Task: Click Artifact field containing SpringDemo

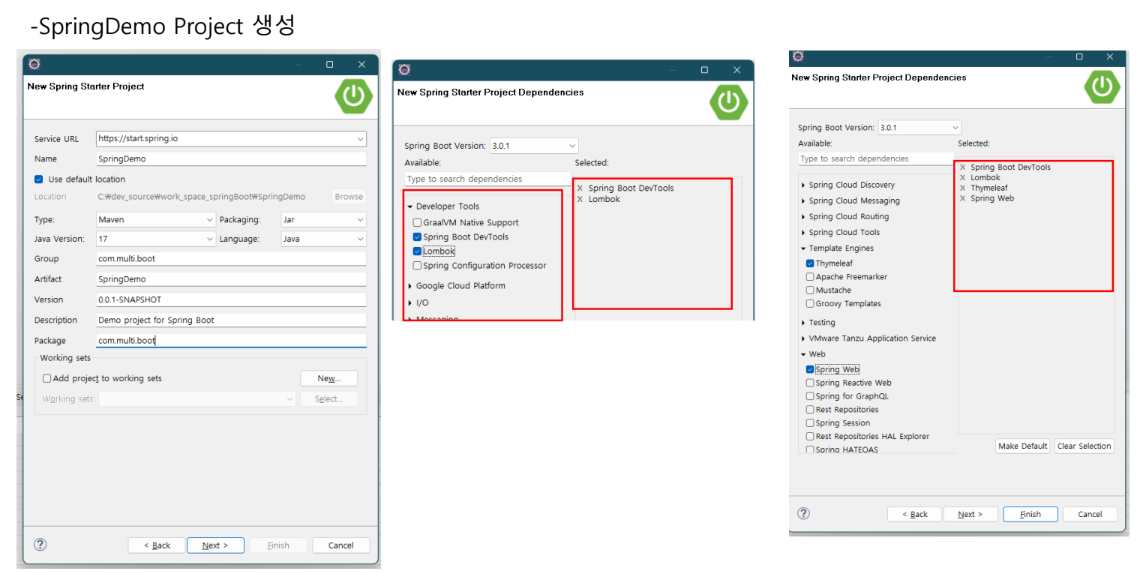Action: (x=232, y=279)
